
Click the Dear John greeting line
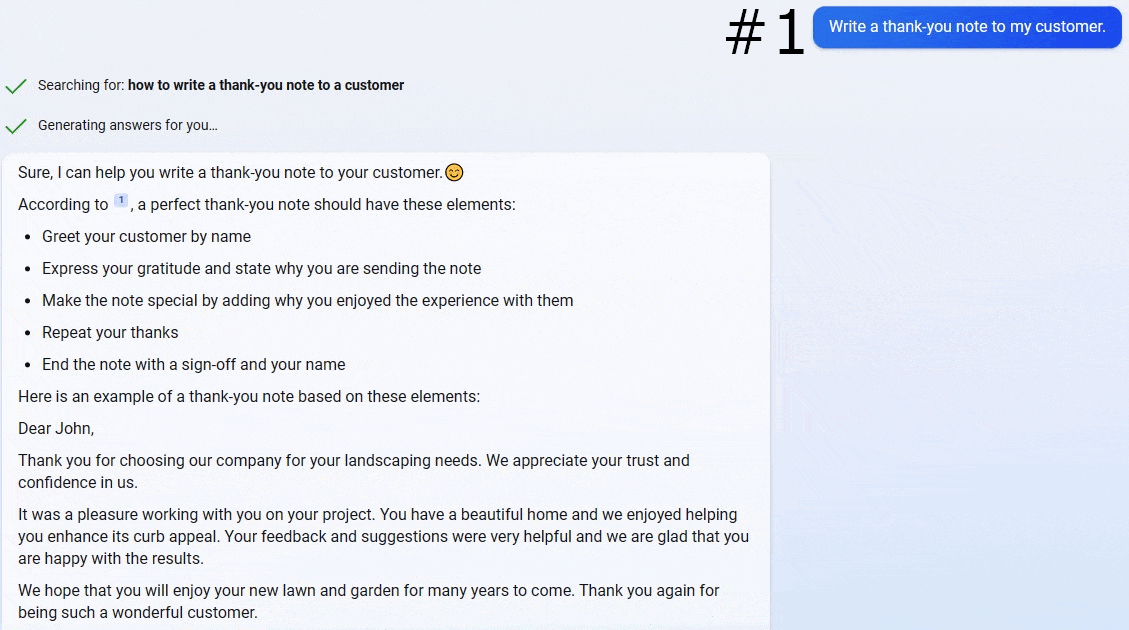[x=56, y=428]
